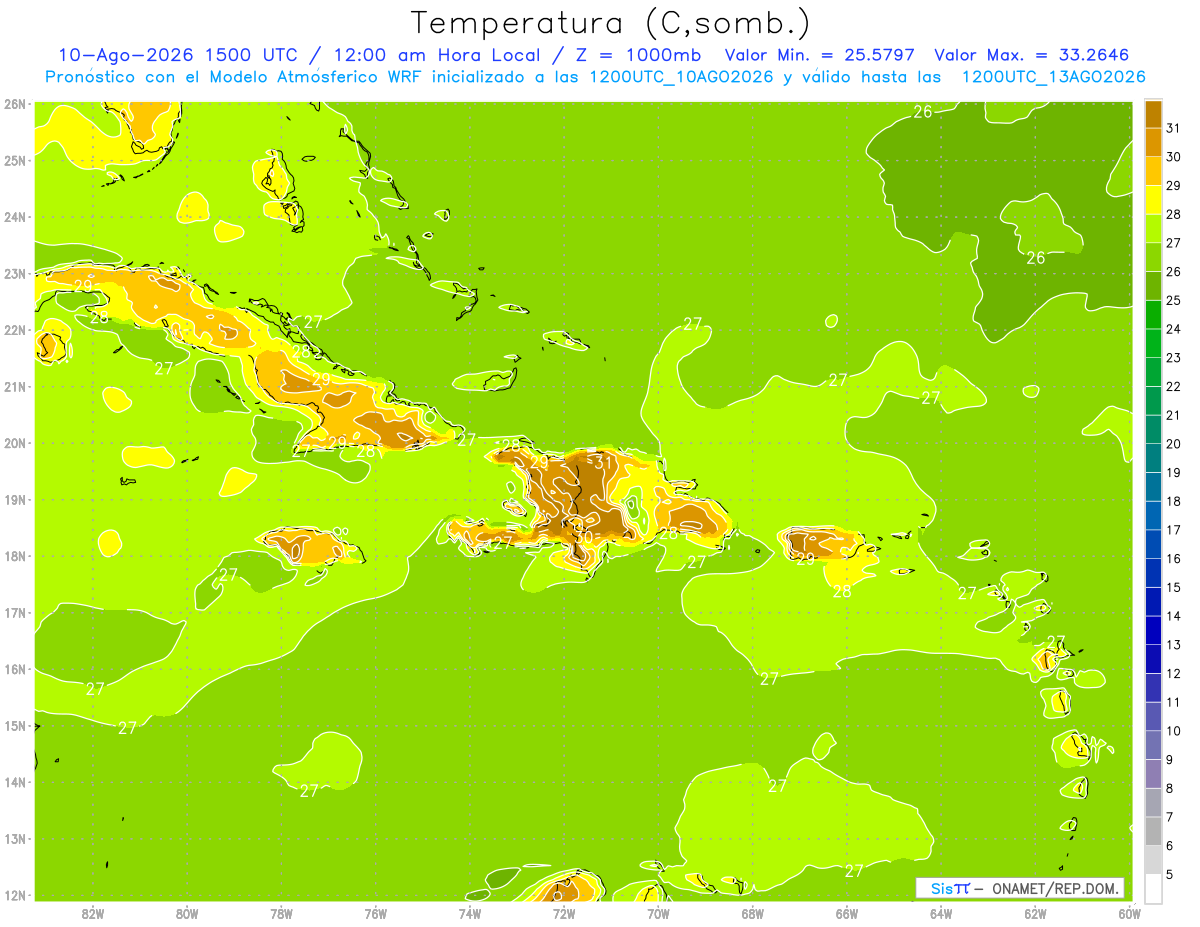The height and width of the screenshot is (927, 1200).
Task: Click the 76W longitude axis label
Action: click(376, 913)
